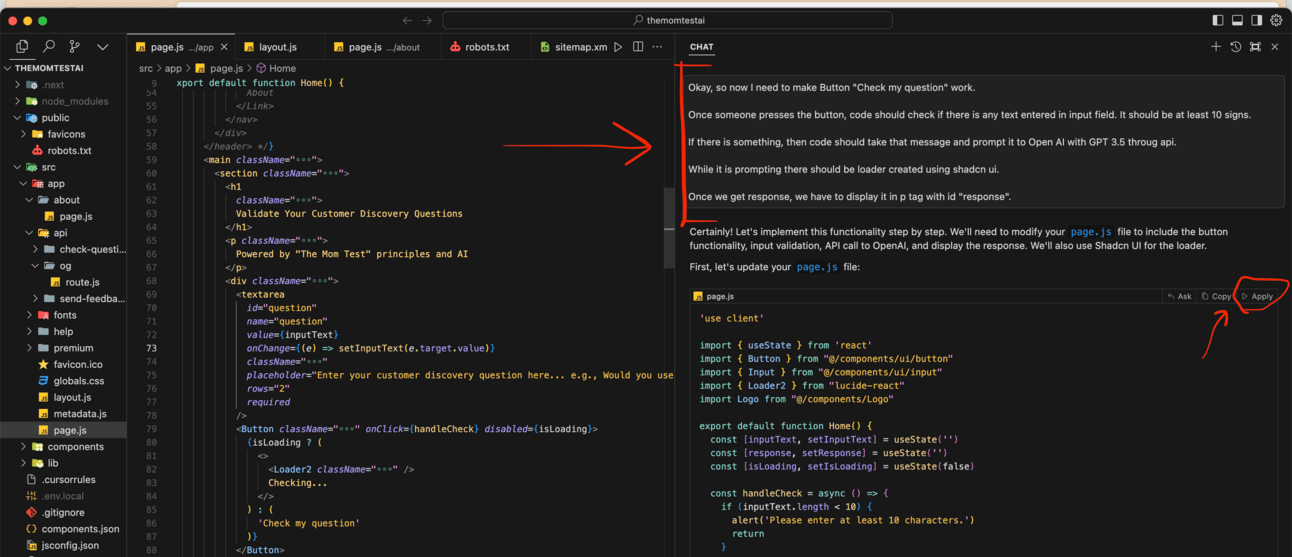Click the Explorer files icon
1292x557 pixels.
coord(22,47)
